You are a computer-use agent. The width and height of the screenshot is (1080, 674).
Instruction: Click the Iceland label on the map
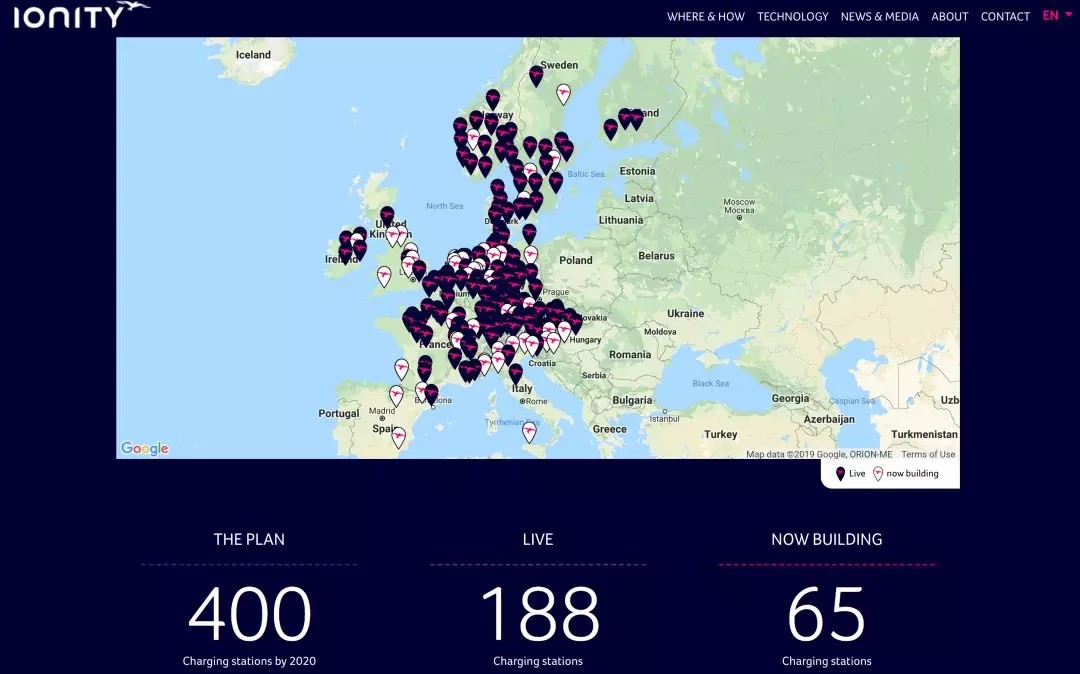click(x=253, y=55)
